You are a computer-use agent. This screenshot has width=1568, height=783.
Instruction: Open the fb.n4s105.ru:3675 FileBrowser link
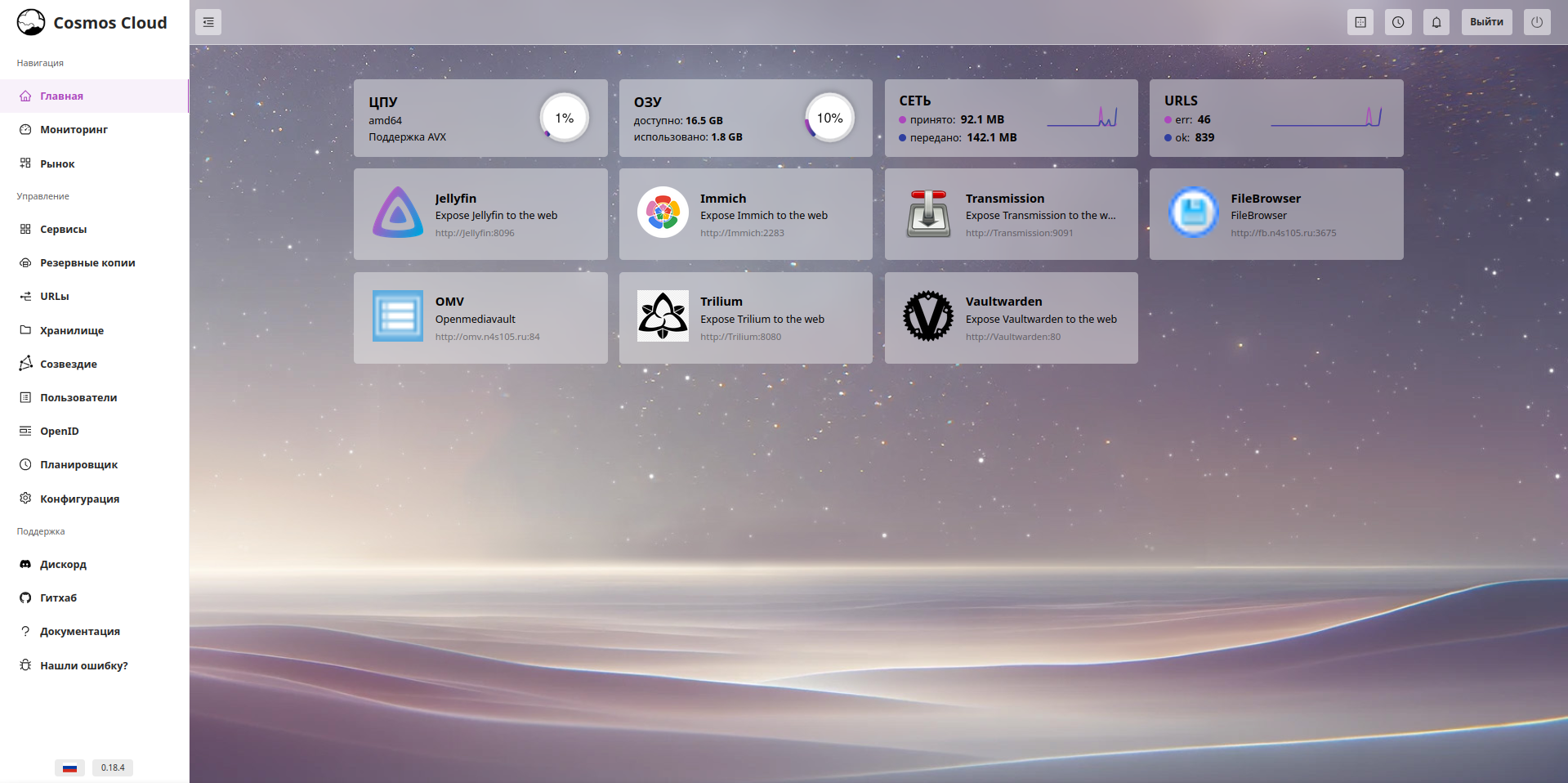click(1283, 233)
